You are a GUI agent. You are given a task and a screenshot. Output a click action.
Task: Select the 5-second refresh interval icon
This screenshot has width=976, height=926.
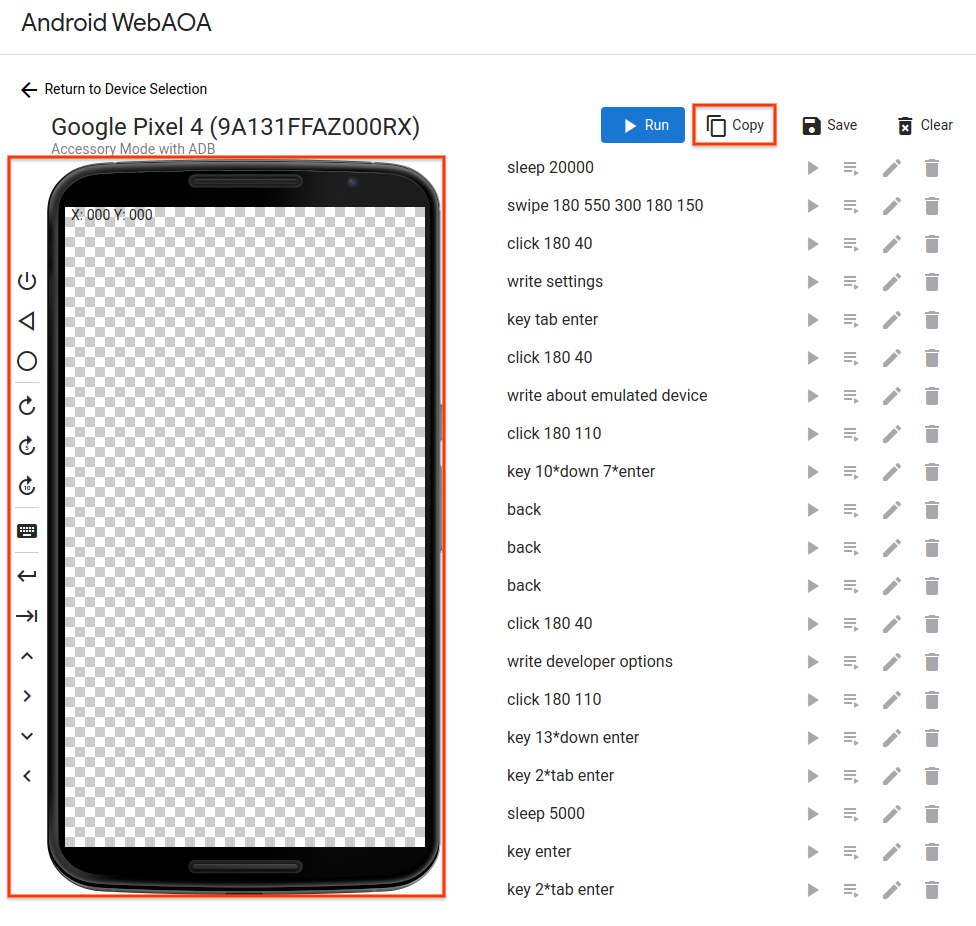click(x=26, y=446)
